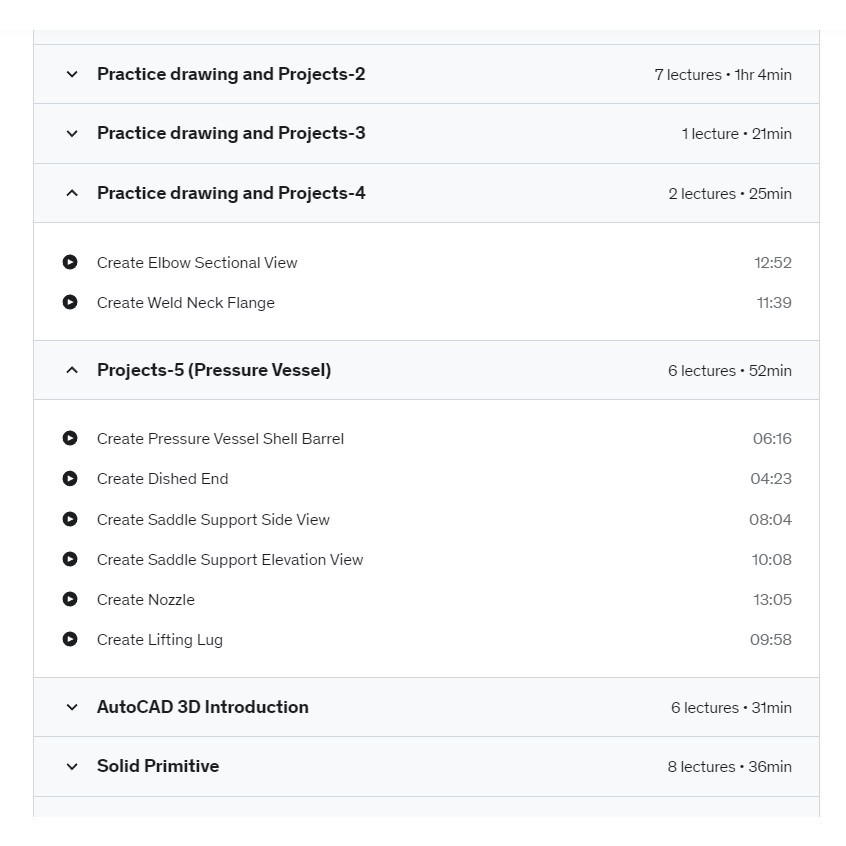Expand Practice drawing and Projects-3 chevron

tap(72, 134)
